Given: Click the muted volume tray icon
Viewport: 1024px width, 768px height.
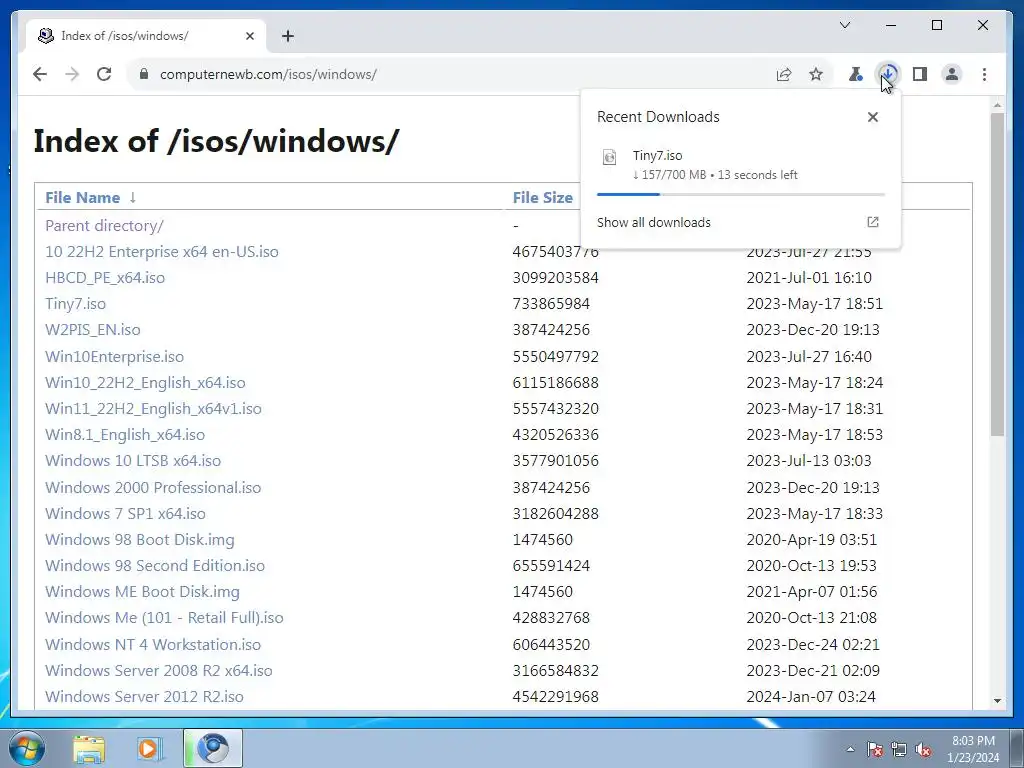Looking at the screenshot, I should [923, 750].
